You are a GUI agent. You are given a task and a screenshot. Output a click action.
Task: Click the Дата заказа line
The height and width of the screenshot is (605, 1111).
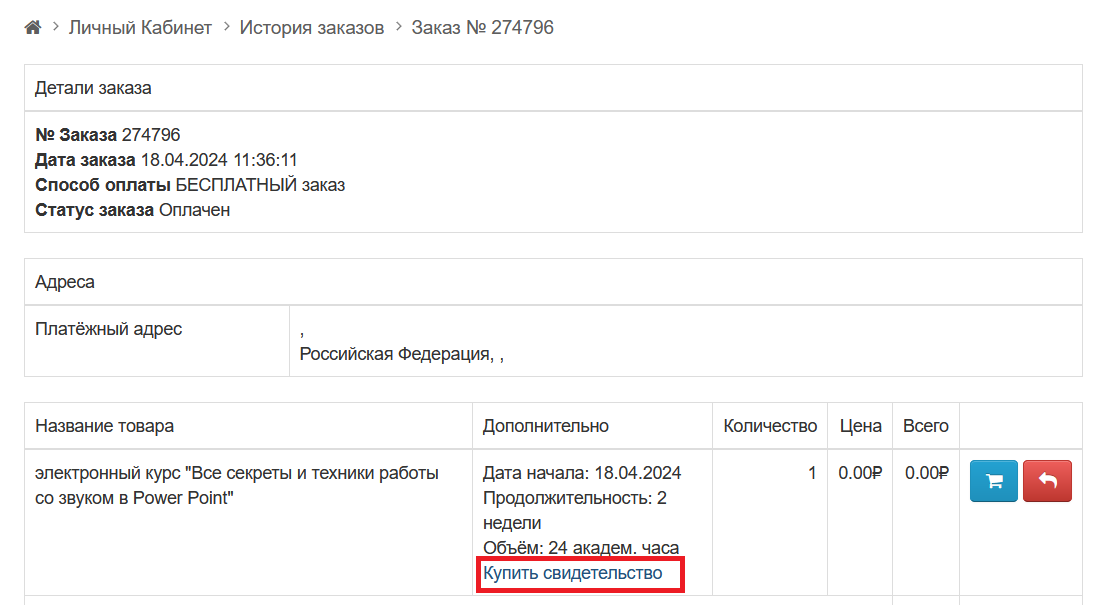(166, 160)
